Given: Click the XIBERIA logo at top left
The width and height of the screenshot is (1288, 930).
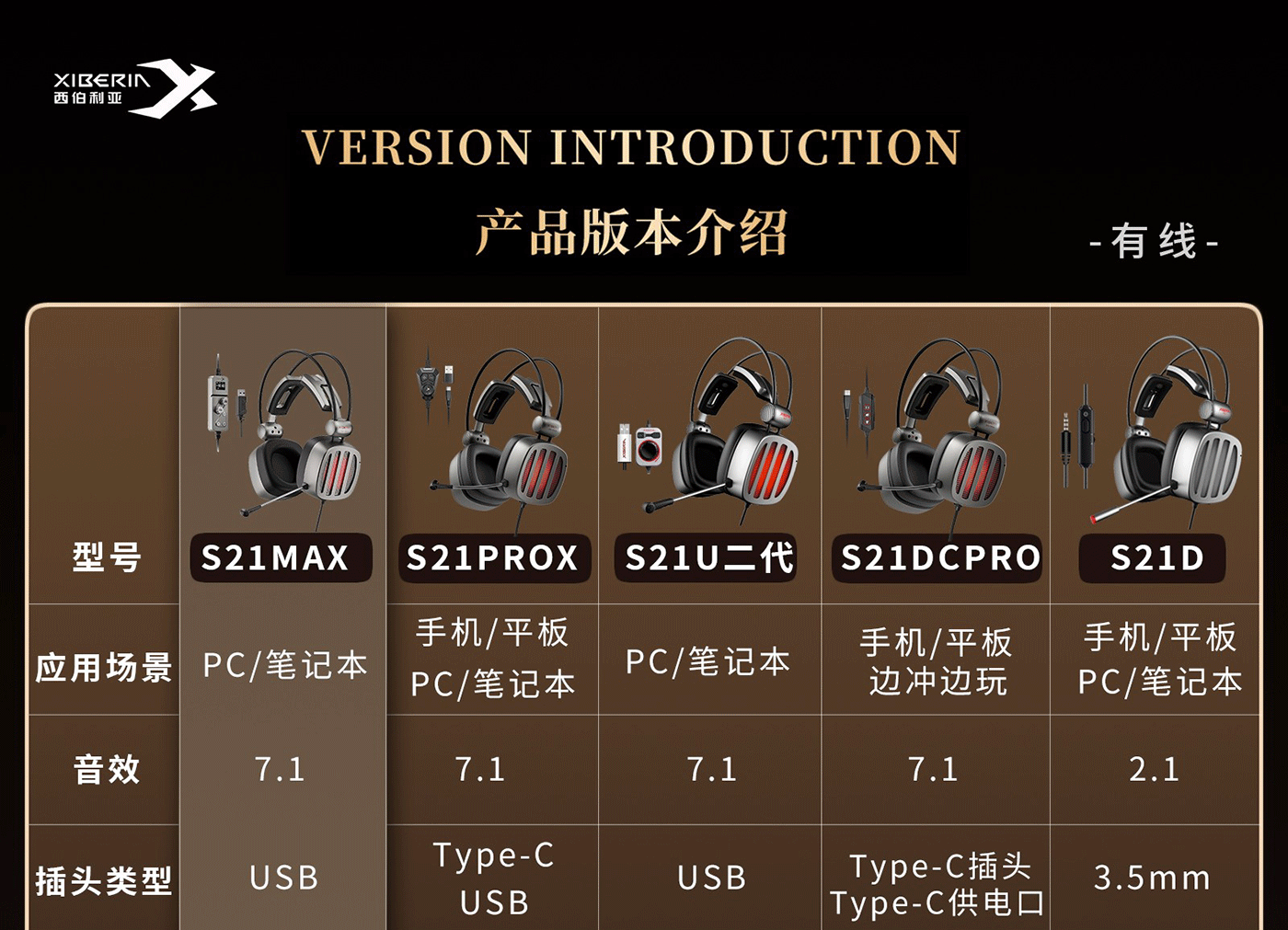Looking at the screenshot, I should click(135, 89).
